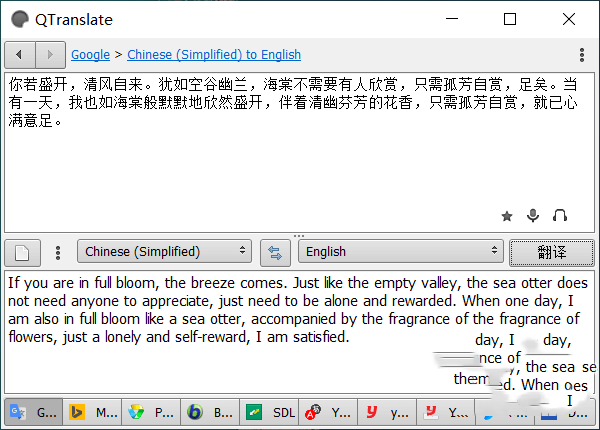Go back with the left arrow button

coord(20,55)
